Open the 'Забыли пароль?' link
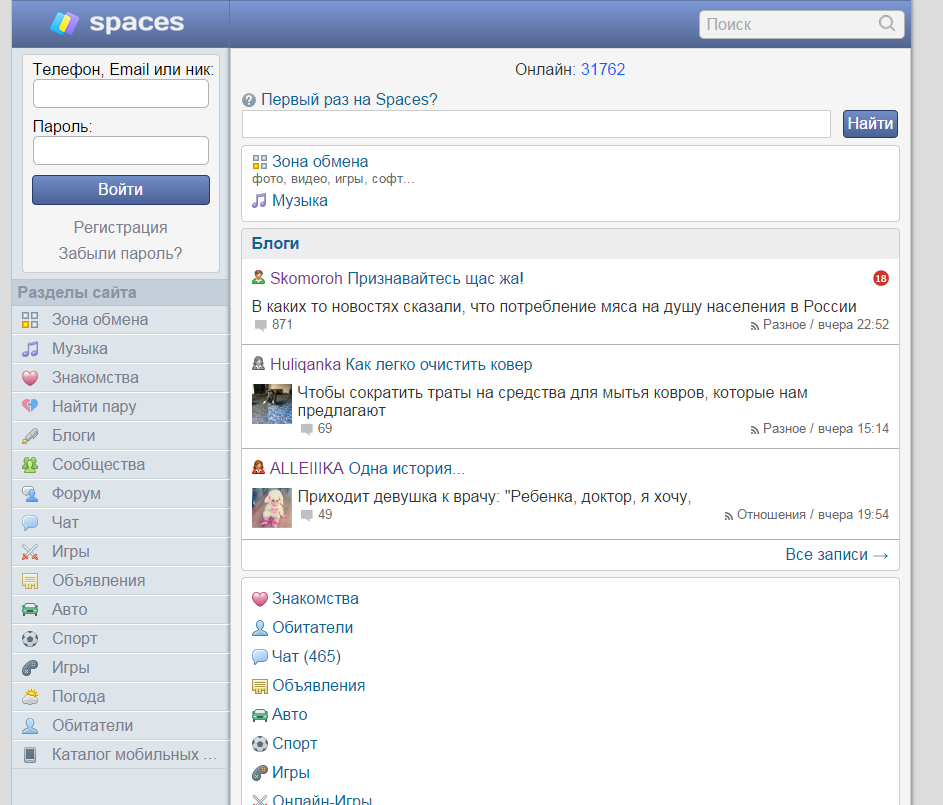Screen dimensions: 943x805 [120, 254]
